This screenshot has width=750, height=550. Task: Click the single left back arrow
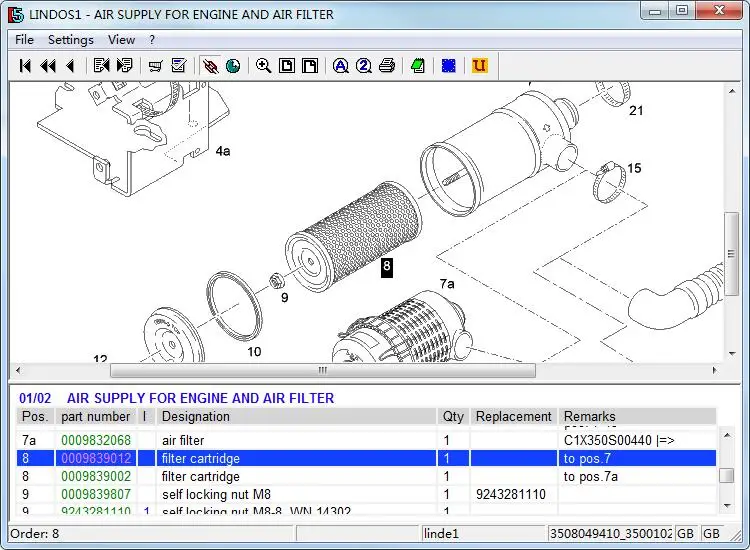click(70, 66)
